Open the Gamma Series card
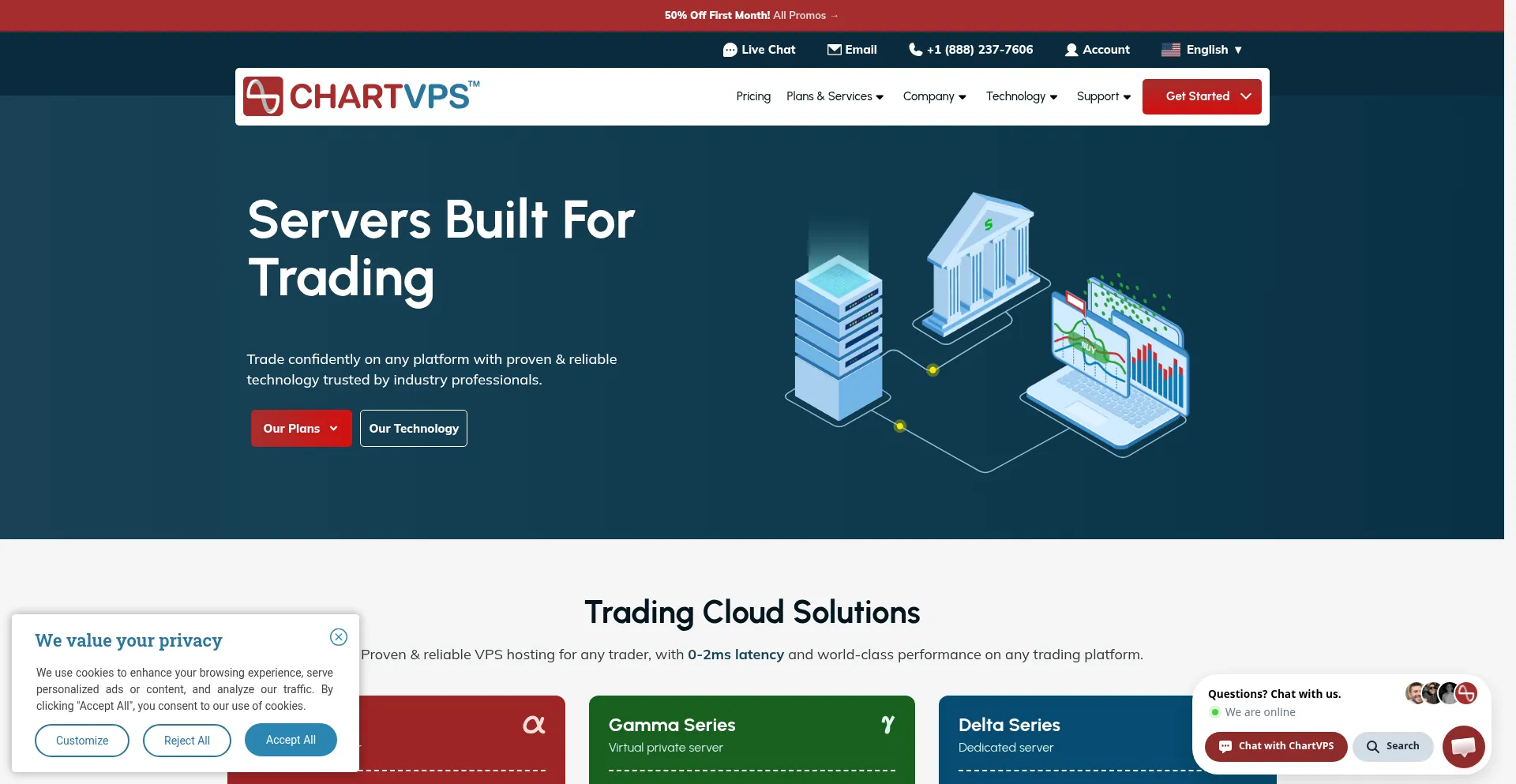Image resolution: width=1516 pixels, height=784 pixels. (x=752, y=740)
